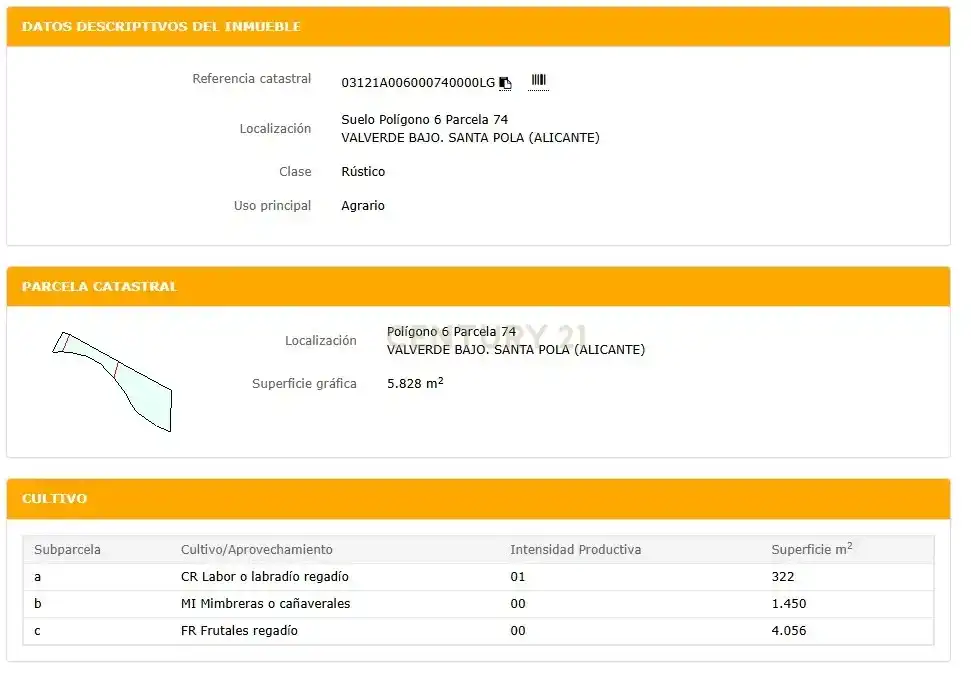The image size is (971, 673).
Task: Click the '5.828 m²' graphic surface value
Action: pos(415,383)
